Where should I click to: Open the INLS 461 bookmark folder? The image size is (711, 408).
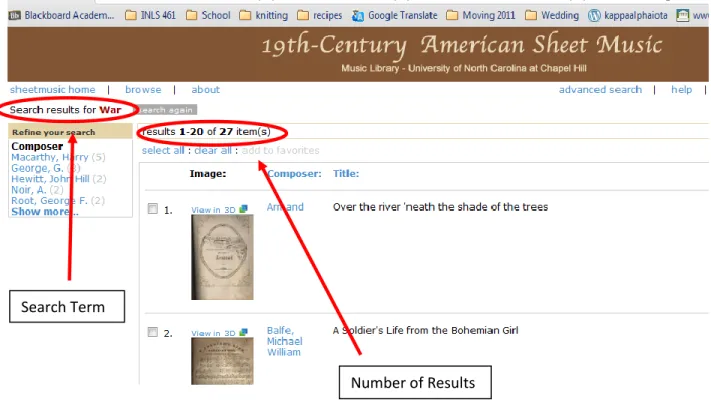coord(150,15)
